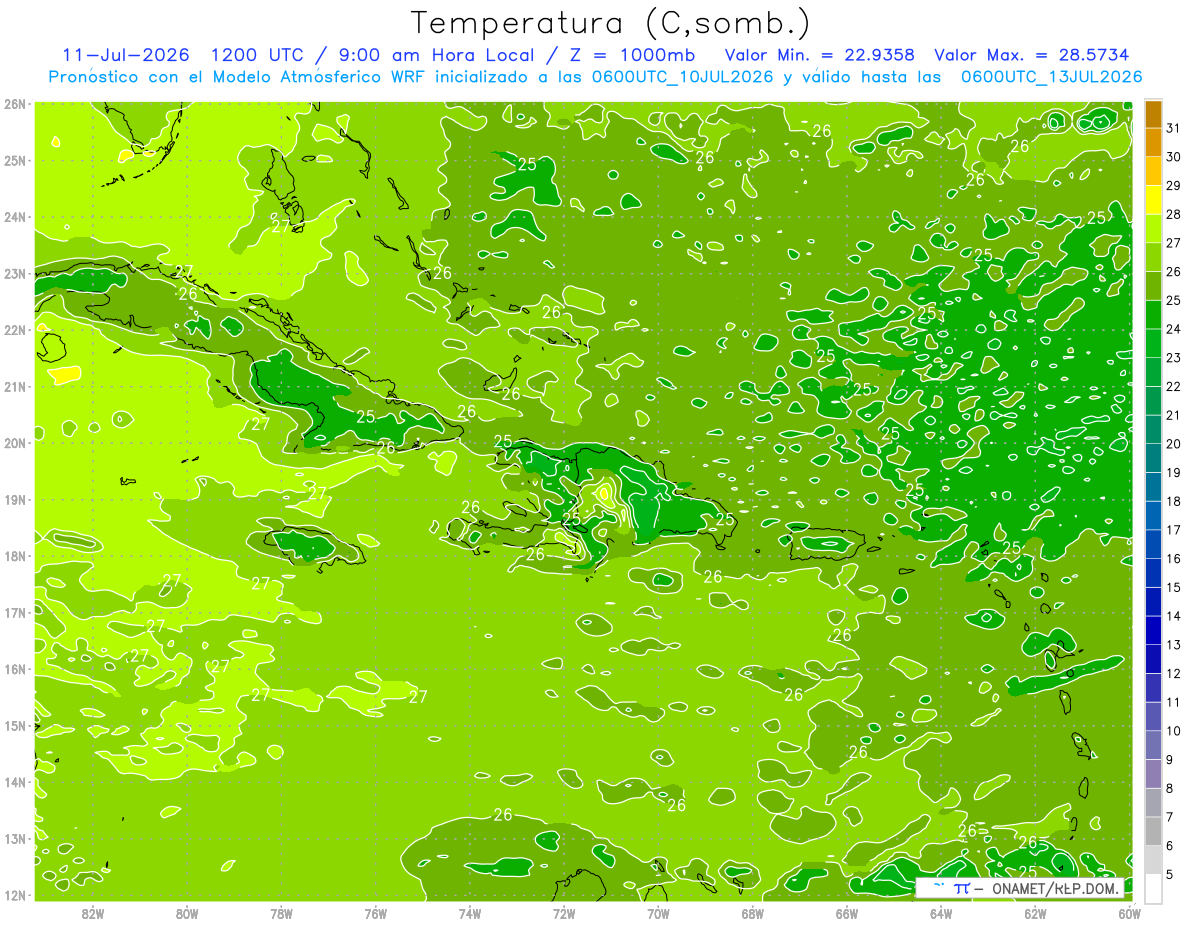Click the "Valor Max. = 28.5734" value
The height and width of the screenshot is (927, 1200).
point(1032,54)
